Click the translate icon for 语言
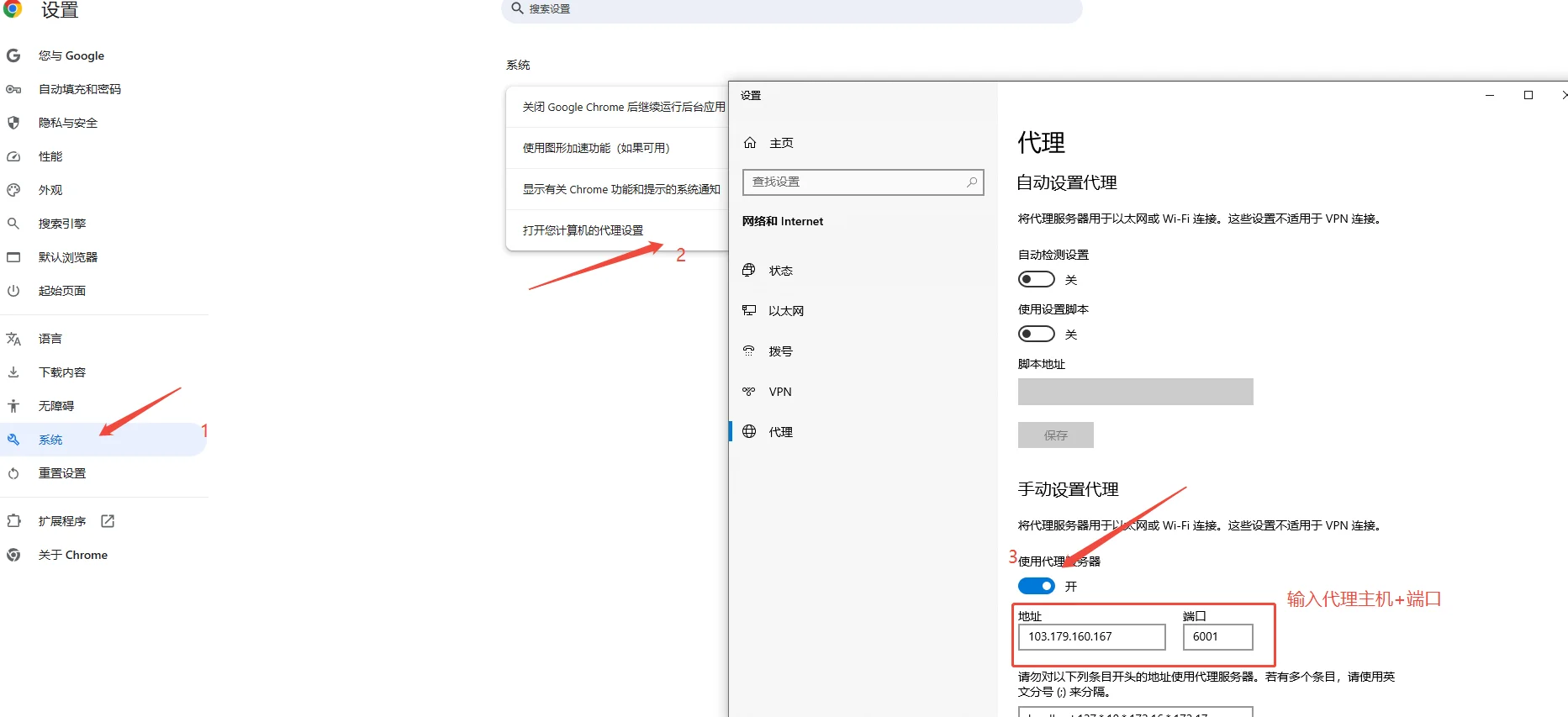Viewport: 1568px width, 717px height. pyautogui.click(x=13, y=339)
